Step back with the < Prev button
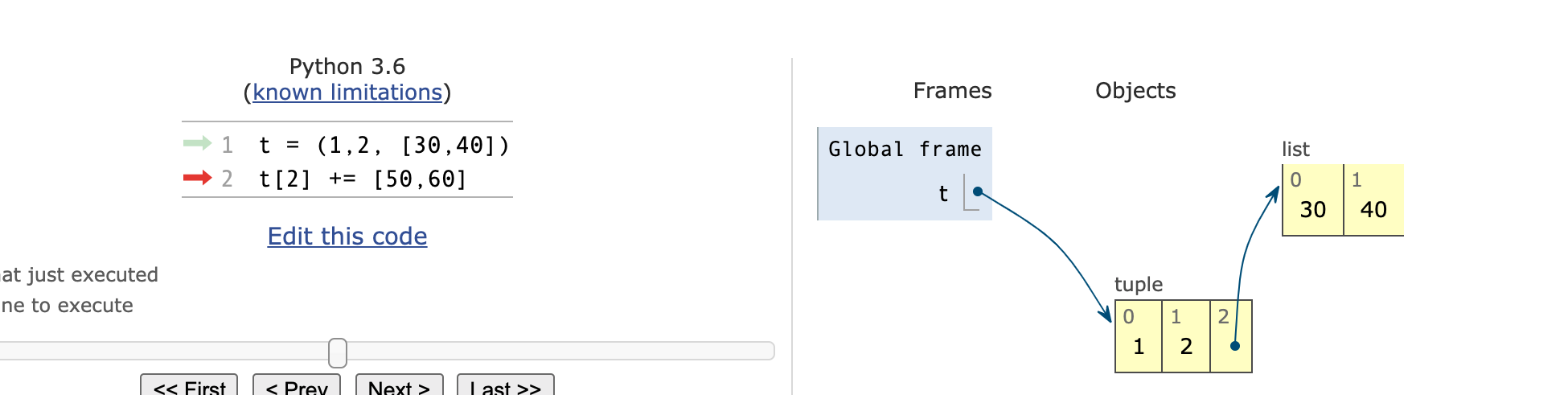 (297, 386)
